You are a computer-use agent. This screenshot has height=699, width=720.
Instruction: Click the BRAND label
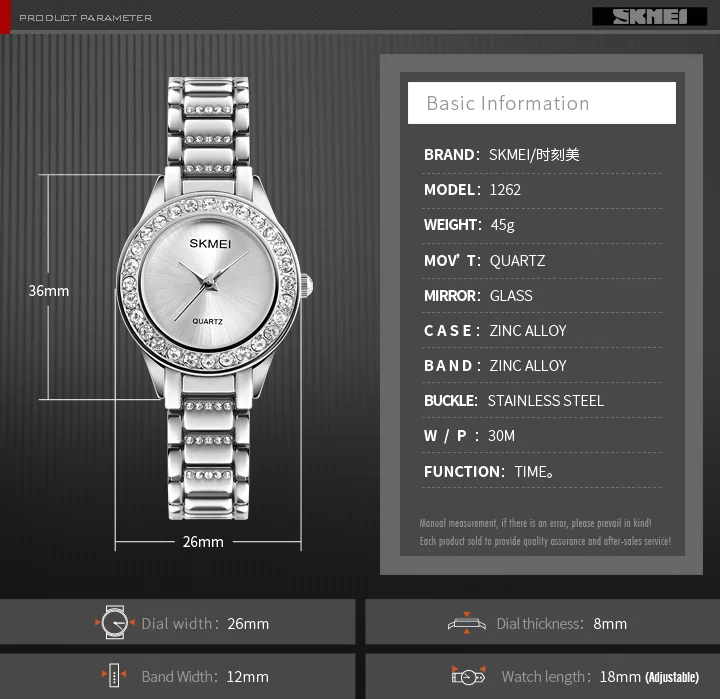(x=451, y=155)
